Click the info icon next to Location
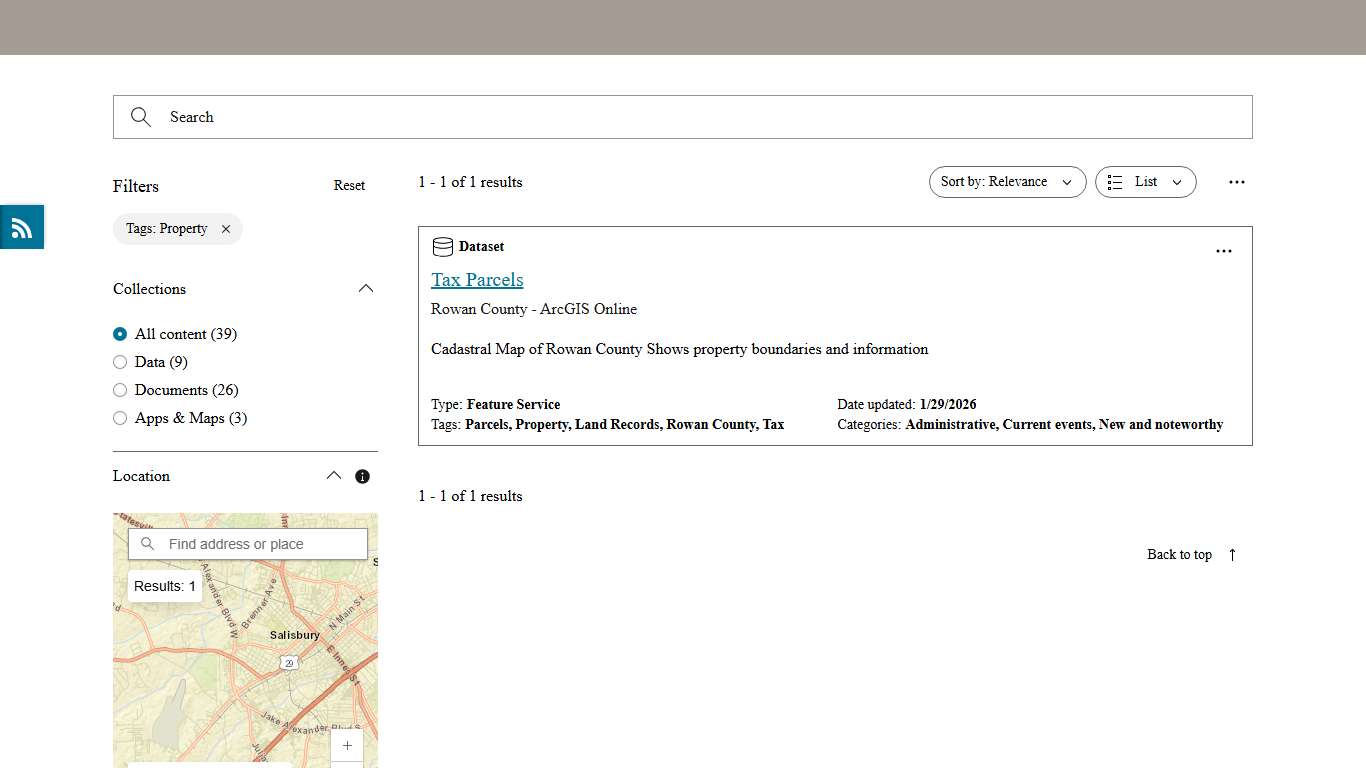This screenshot has width=1366, height=768. coord(362,476)
